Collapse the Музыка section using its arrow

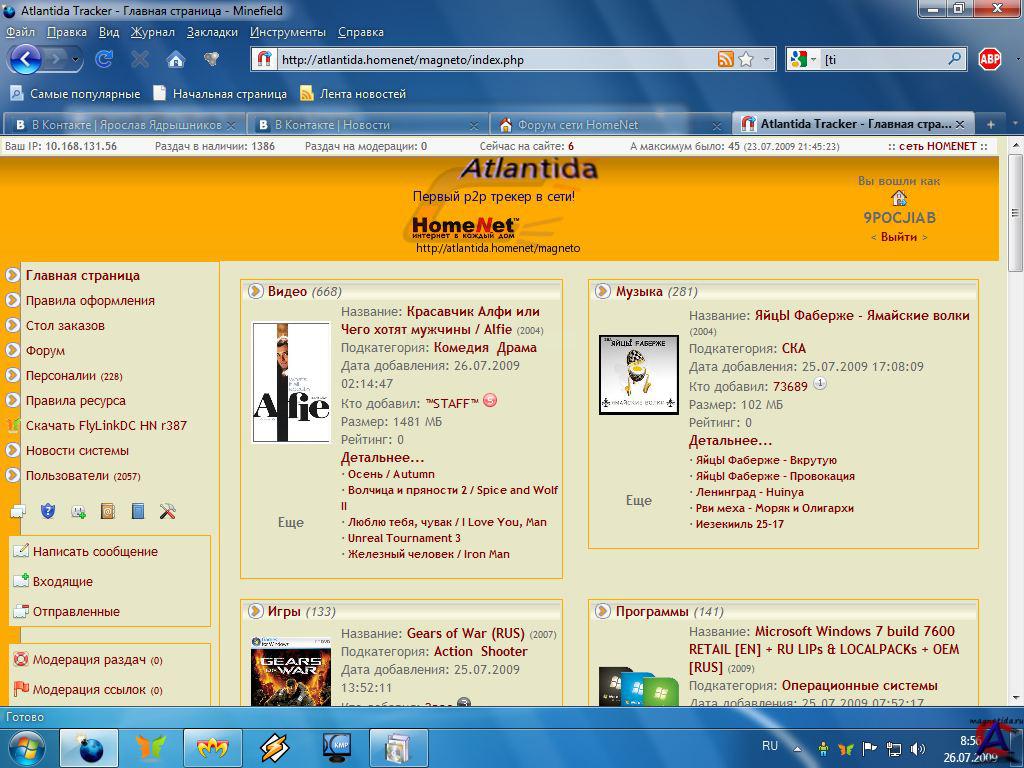coord(603,291)
